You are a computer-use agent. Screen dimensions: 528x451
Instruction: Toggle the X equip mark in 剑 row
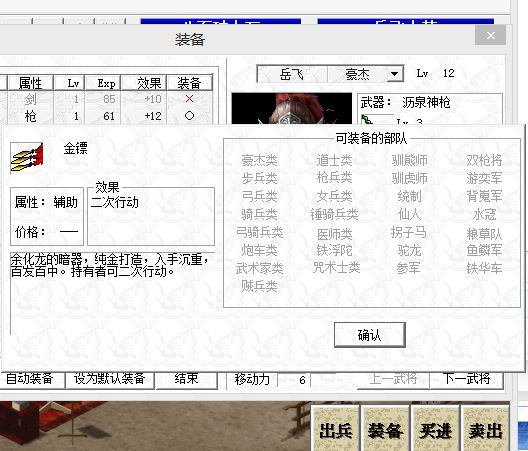[x=189, y=99]
